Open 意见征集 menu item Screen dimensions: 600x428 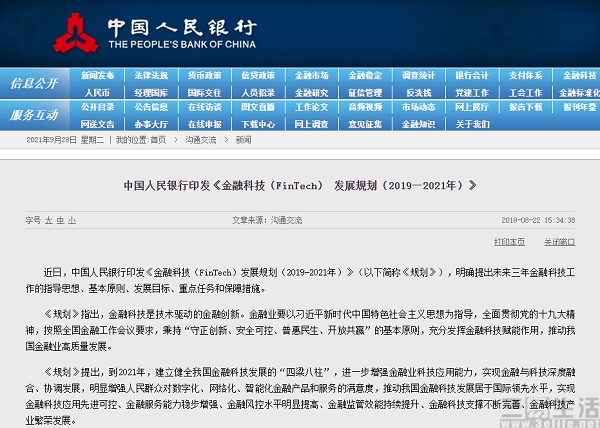pos(365,124)
